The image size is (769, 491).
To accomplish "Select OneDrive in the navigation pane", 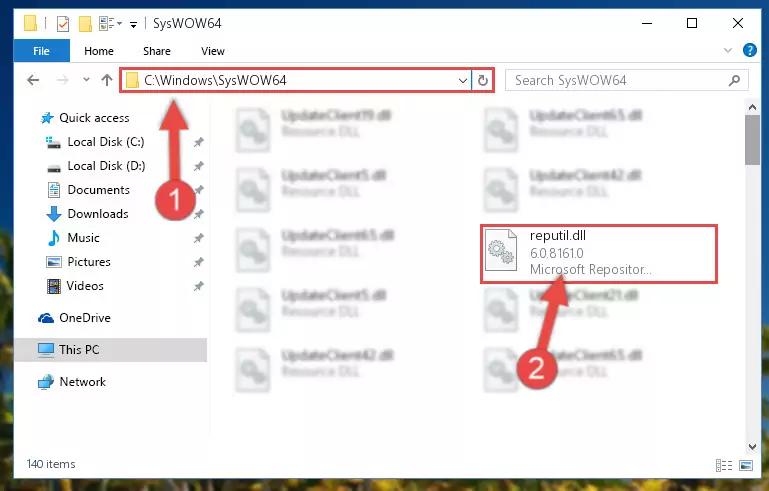I will (84, 318).
